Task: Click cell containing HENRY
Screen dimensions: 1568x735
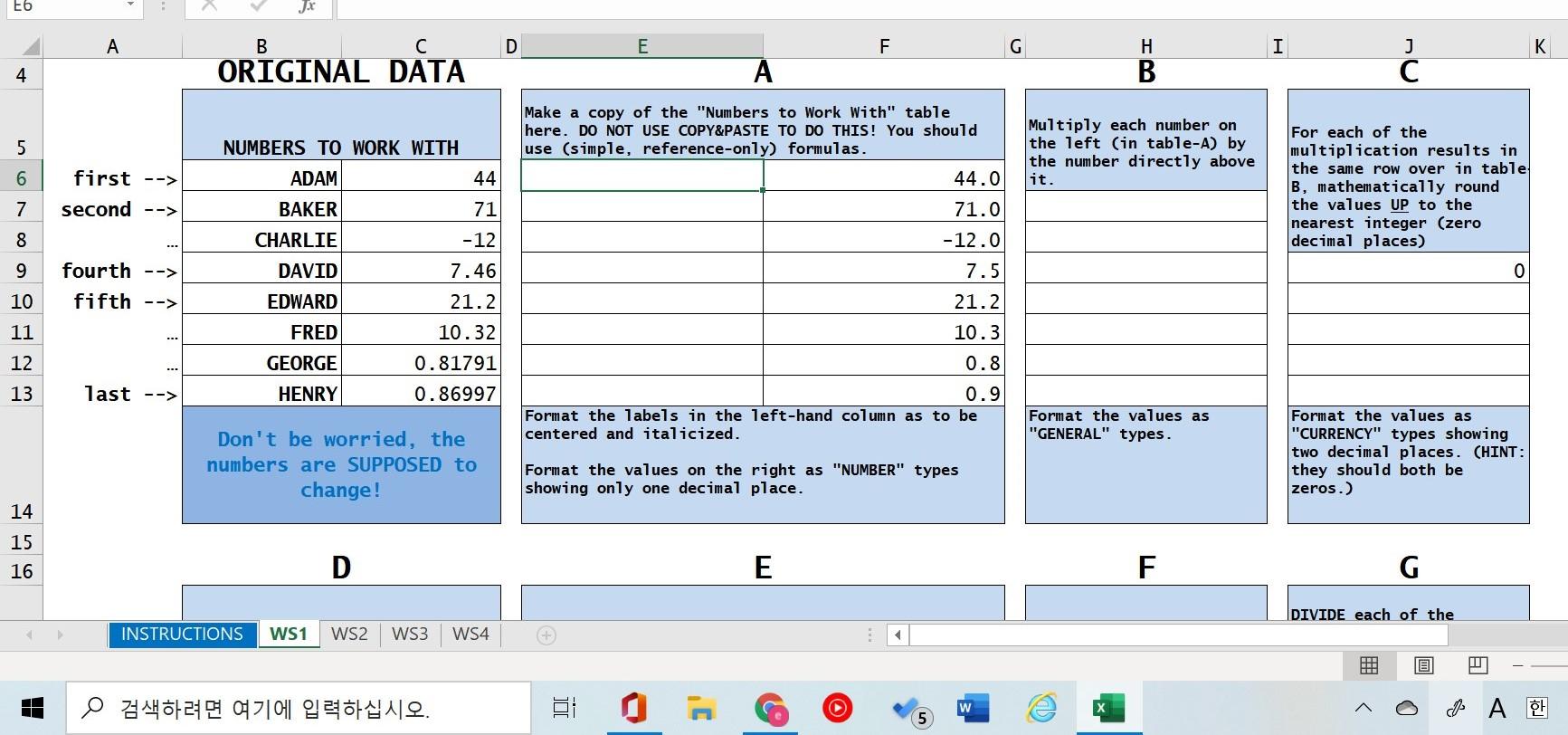Action: coord(261,394)
